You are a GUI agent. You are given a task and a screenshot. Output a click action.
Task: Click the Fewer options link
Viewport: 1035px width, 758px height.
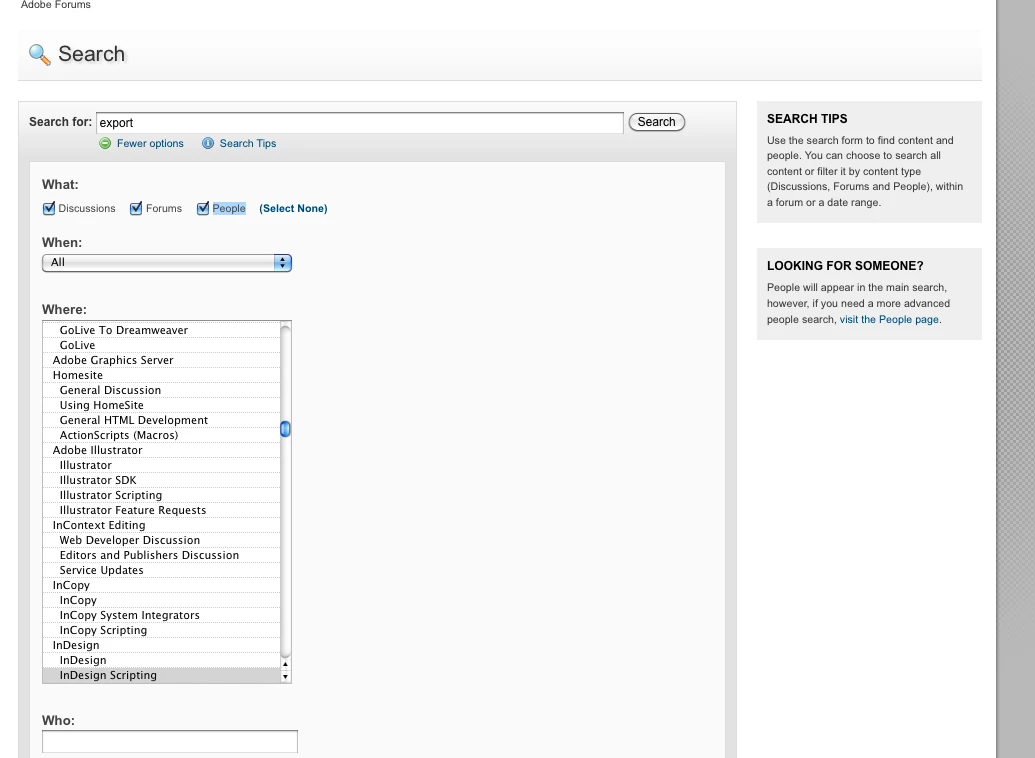click(x=150, y=143)
